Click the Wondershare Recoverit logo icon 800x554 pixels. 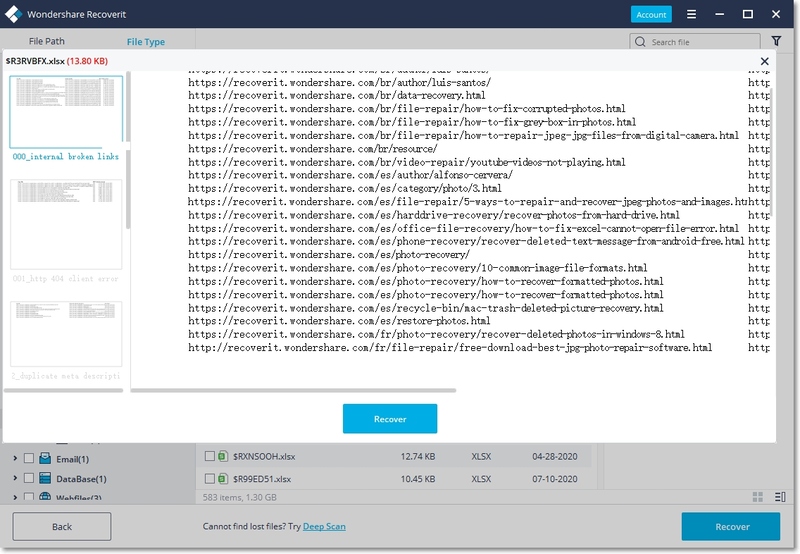pyautogui.click(x=13, y=14)
